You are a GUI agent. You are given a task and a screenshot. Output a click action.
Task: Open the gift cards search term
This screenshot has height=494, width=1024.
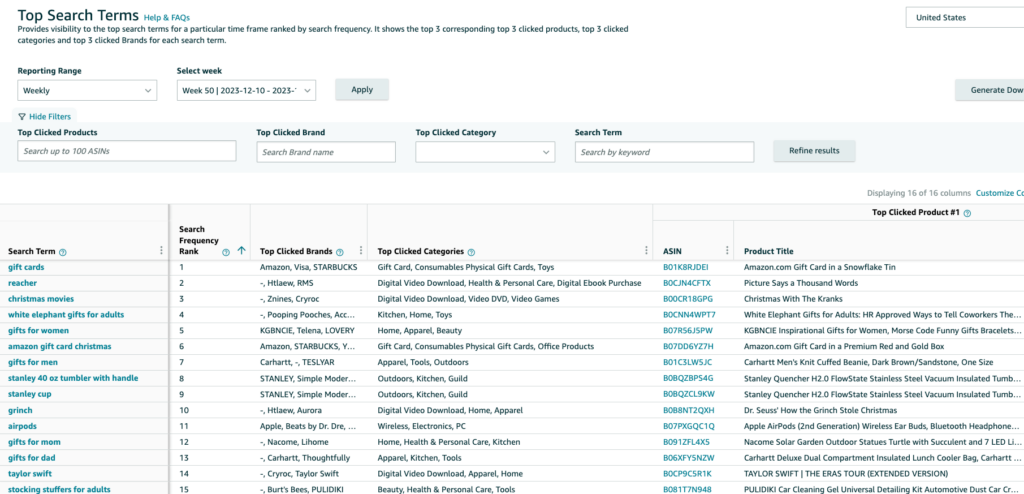26,267
